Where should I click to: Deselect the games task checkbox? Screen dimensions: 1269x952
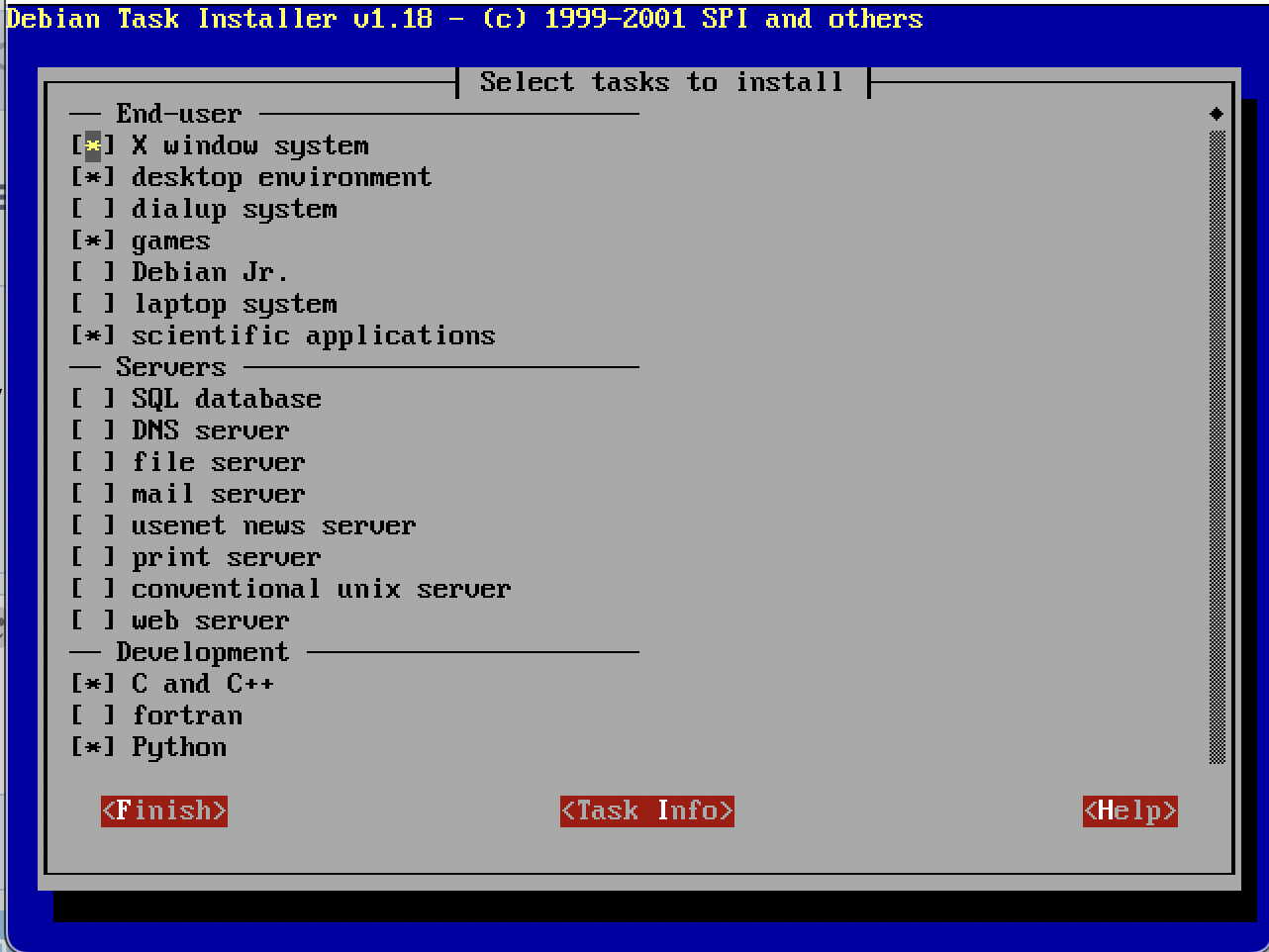93,241
